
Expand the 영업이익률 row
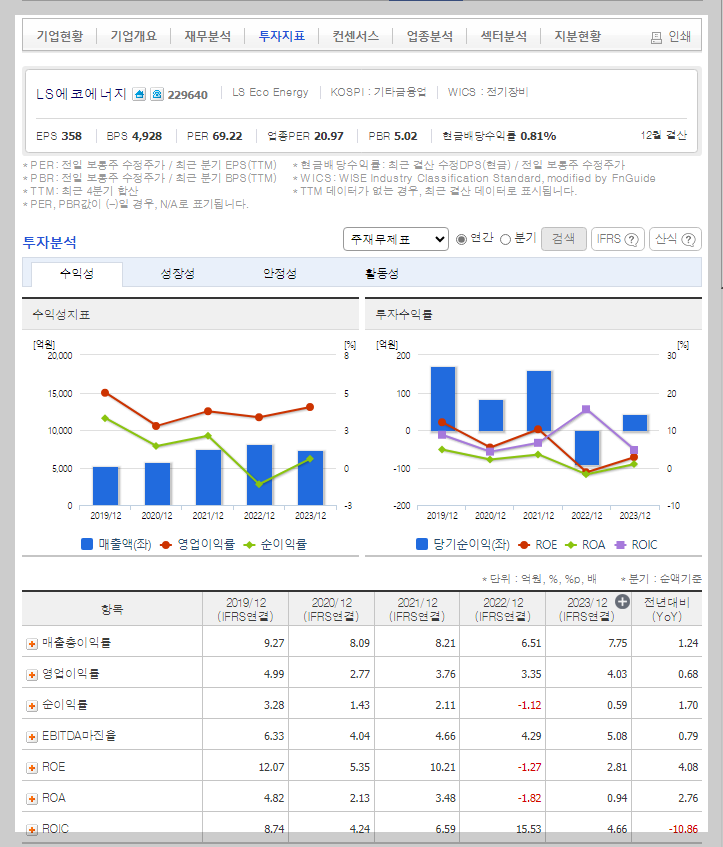pyautogui.click(x=32, y=675)
